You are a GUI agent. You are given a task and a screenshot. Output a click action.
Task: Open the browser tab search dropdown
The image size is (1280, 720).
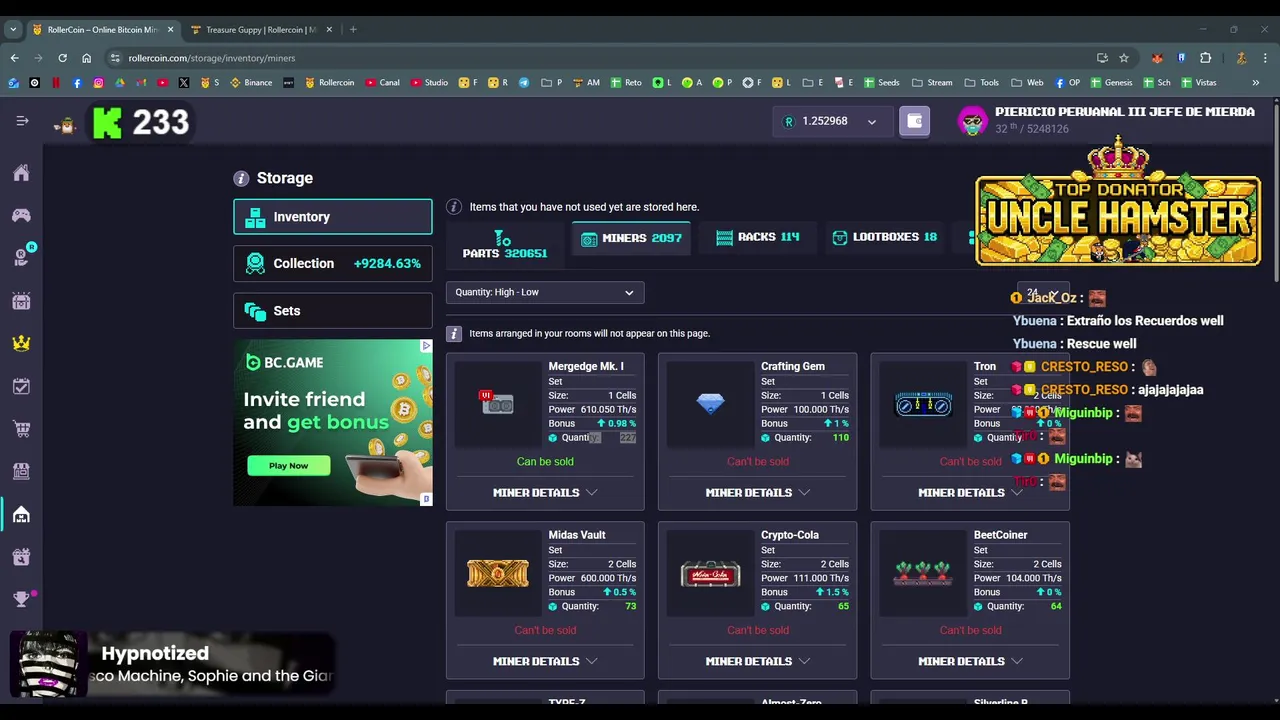13,30
